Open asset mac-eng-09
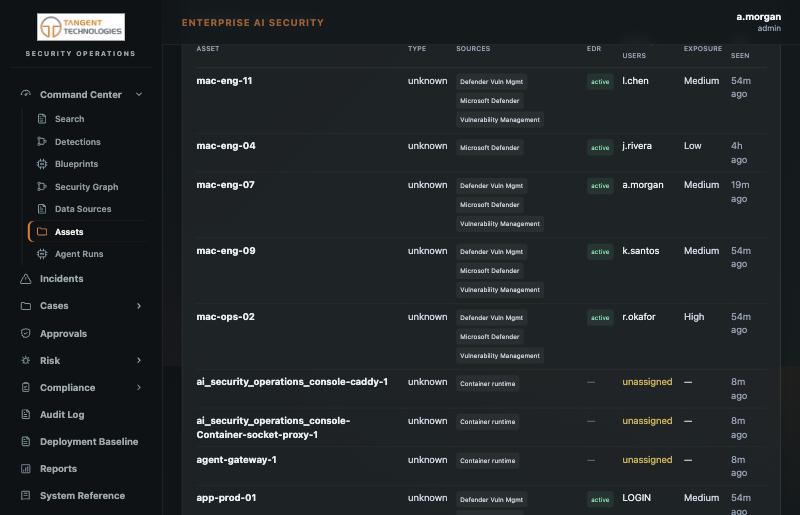This screenshot has height=515, width=800. click(226, 251)
